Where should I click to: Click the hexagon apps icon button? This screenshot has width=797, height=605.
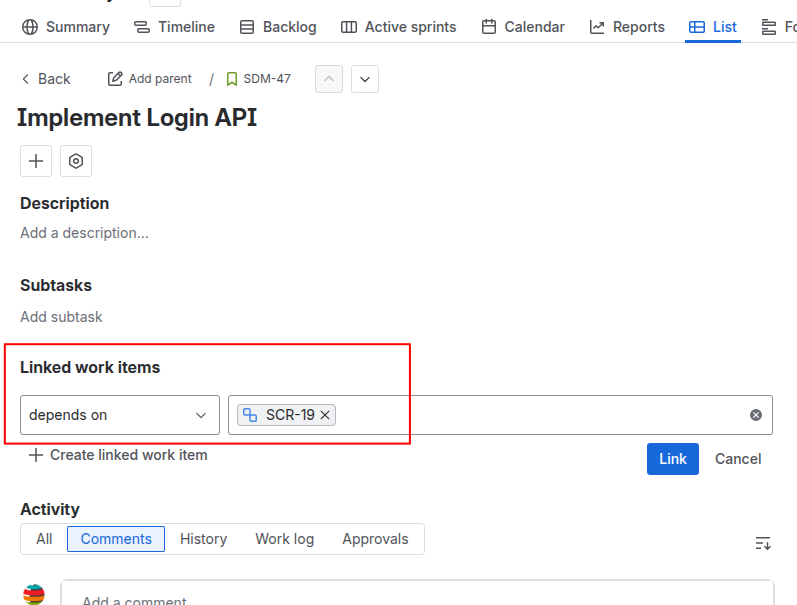pos(76,161)
